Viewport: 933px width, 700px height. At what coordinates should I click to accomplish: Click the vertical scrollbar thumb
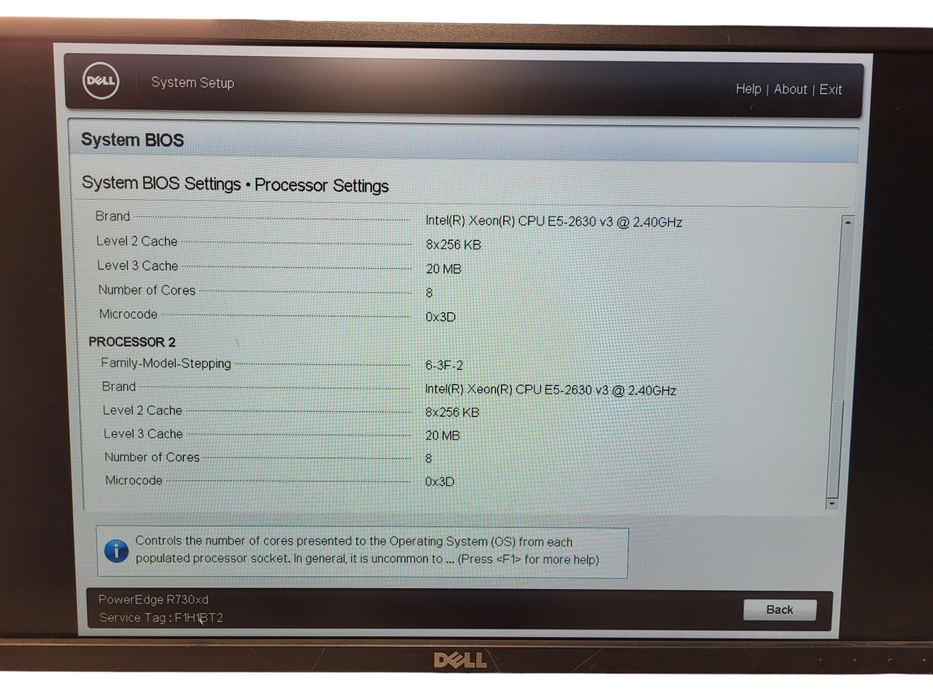point(835,449)
